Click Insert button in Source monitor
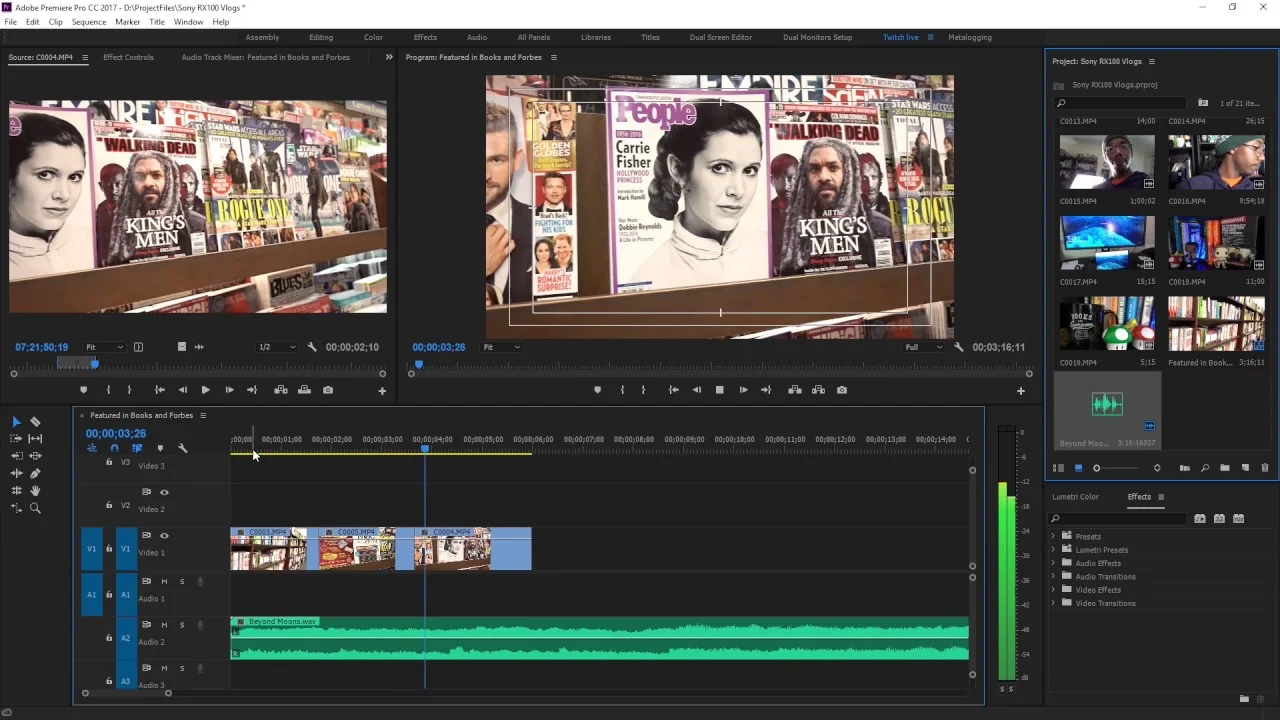This screenshot has height=720, width=1280. point(281,390)
